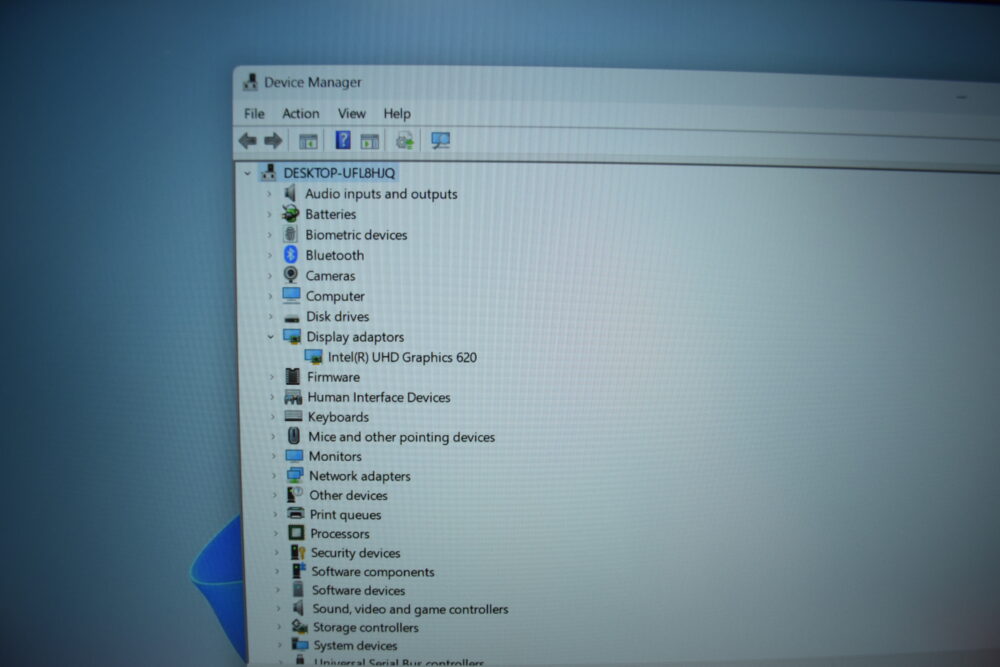This screenshot has width=1000, height=667.
Task: Select the Print queues label
Action: (x=345, y=515)
